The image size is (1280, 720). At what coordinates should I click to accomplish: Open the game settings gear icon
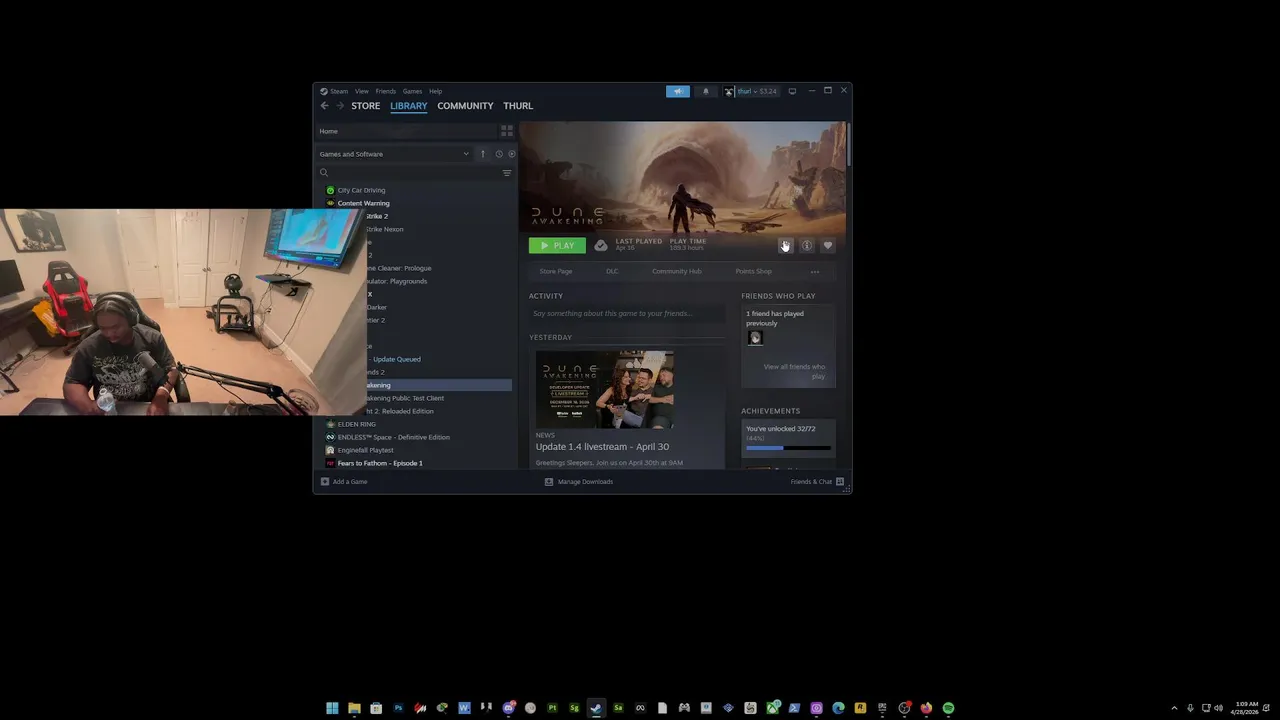coord(785,246)
